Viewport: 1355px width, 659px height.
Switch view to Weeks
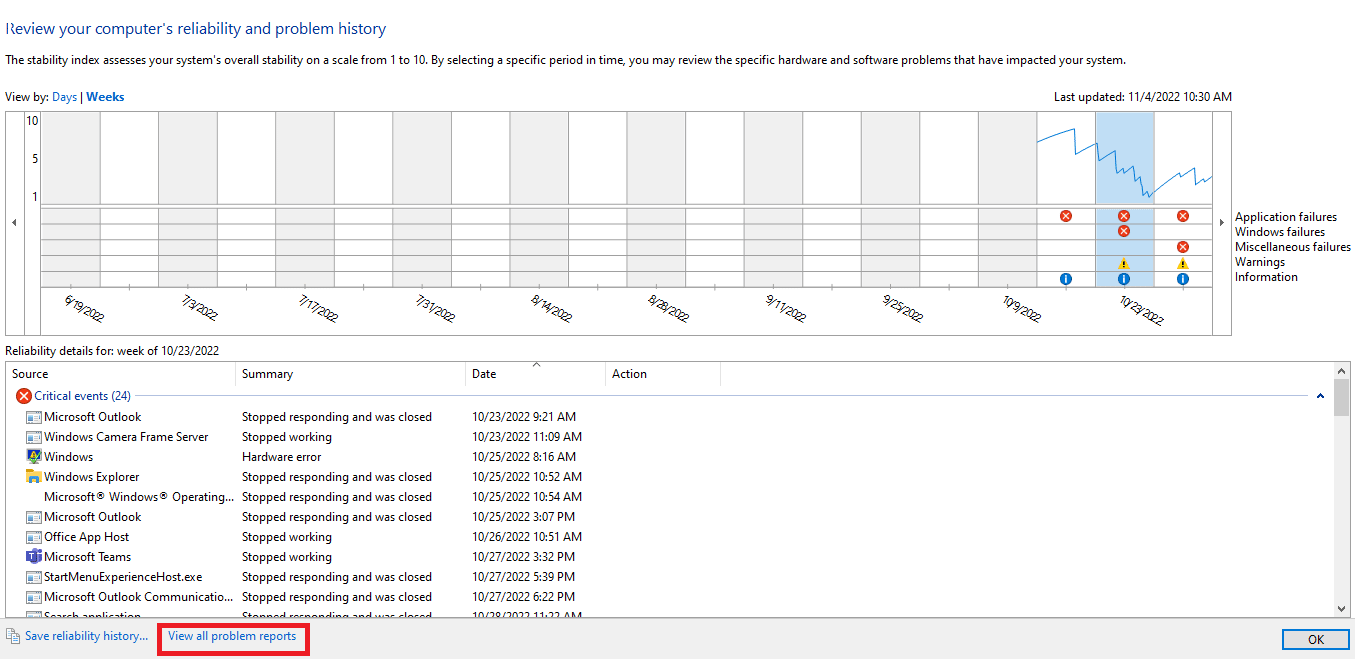tap(105, 97)
